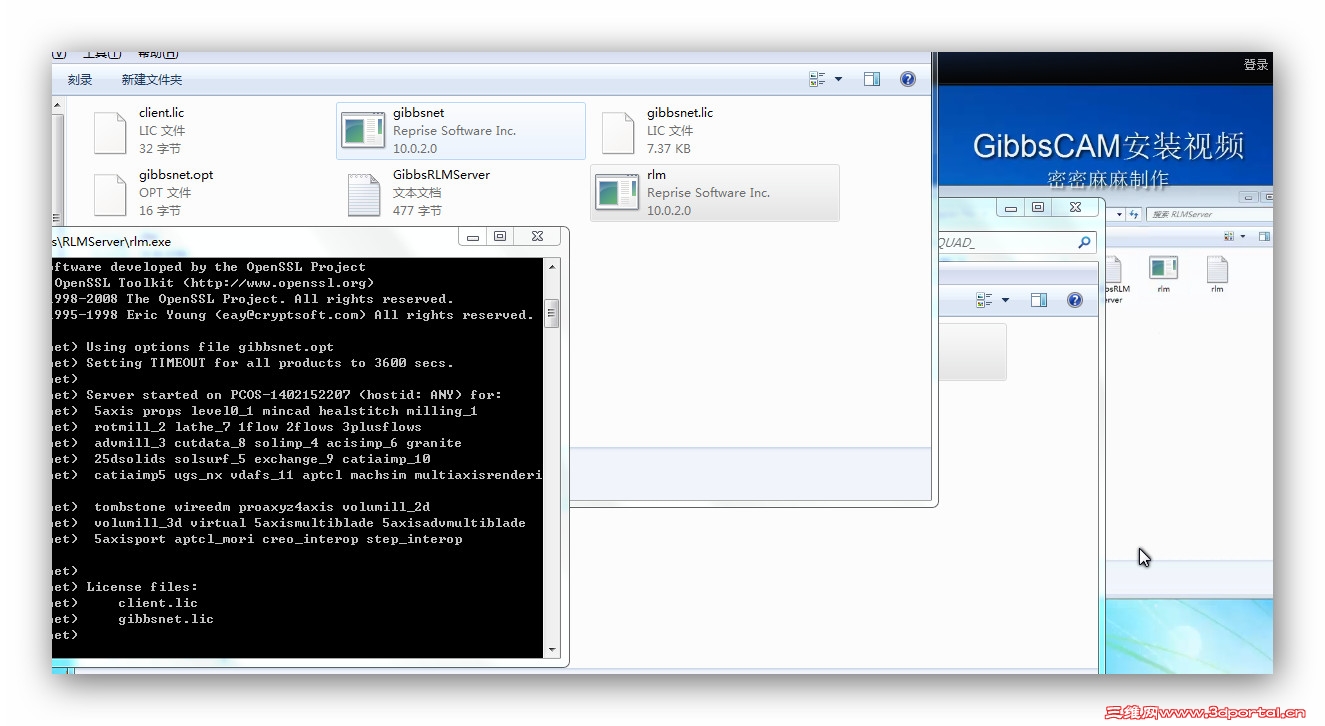Screen dimensions: 1325x726
Task: Select the gibbsnet.opt file icon
Action: click(110, 195)
